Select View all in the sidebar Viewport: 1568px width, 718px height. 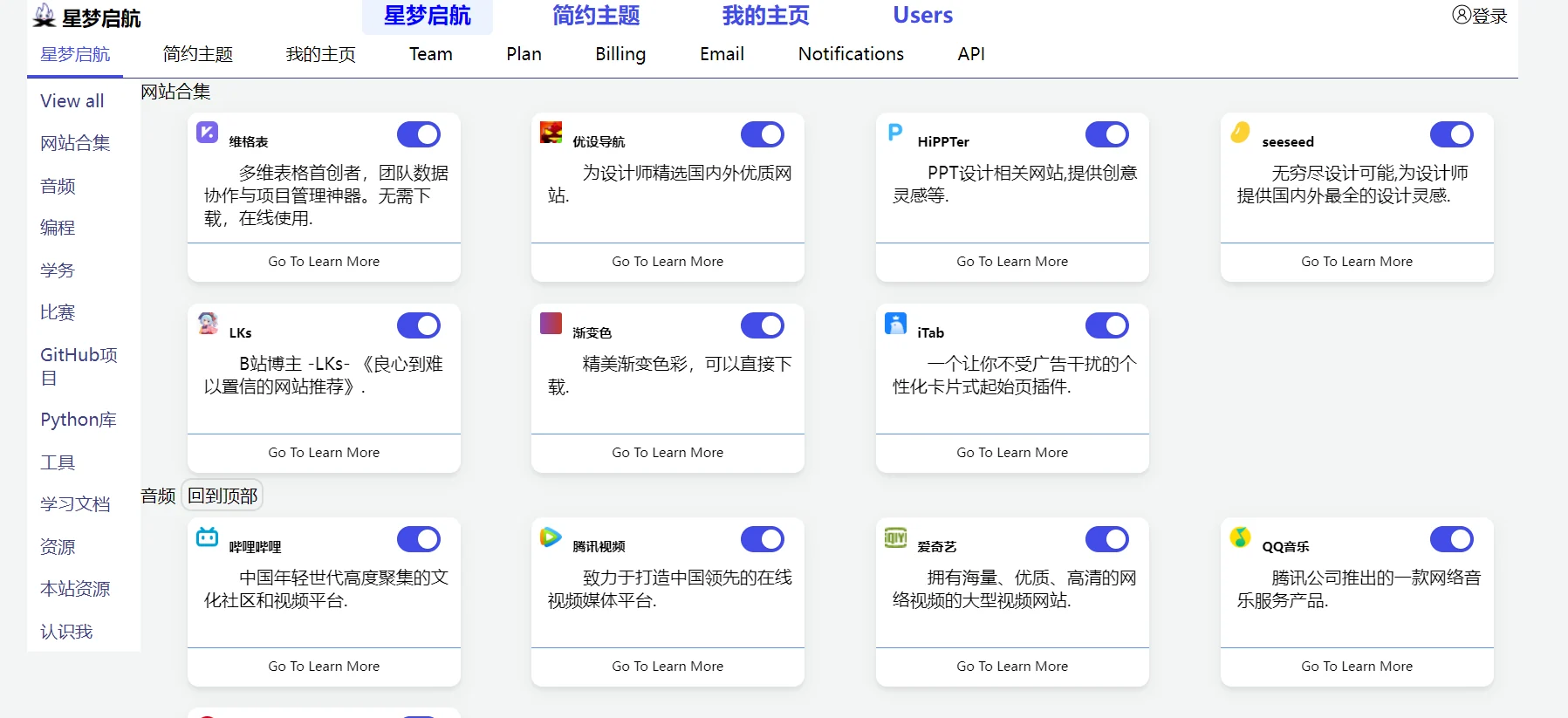click(x=72, y=101)
